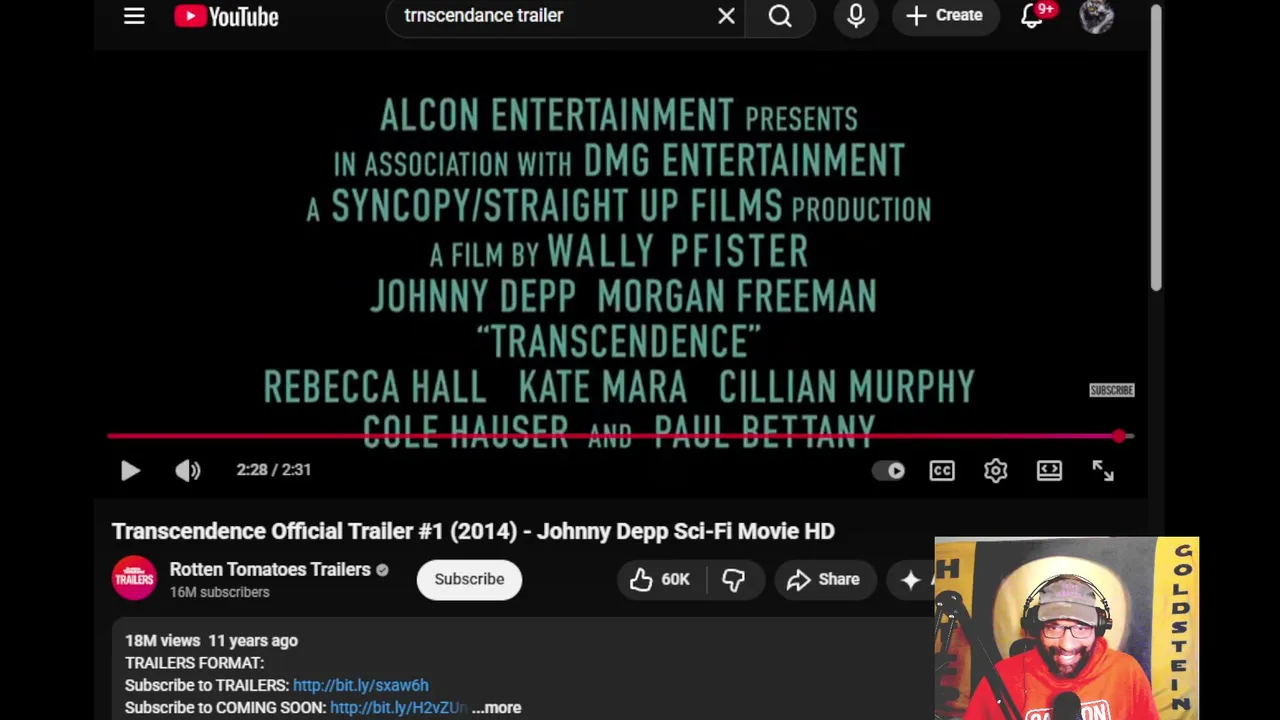
Task: Click the '18M views 11 years ago' text
Action: click(x=211, y=640)
